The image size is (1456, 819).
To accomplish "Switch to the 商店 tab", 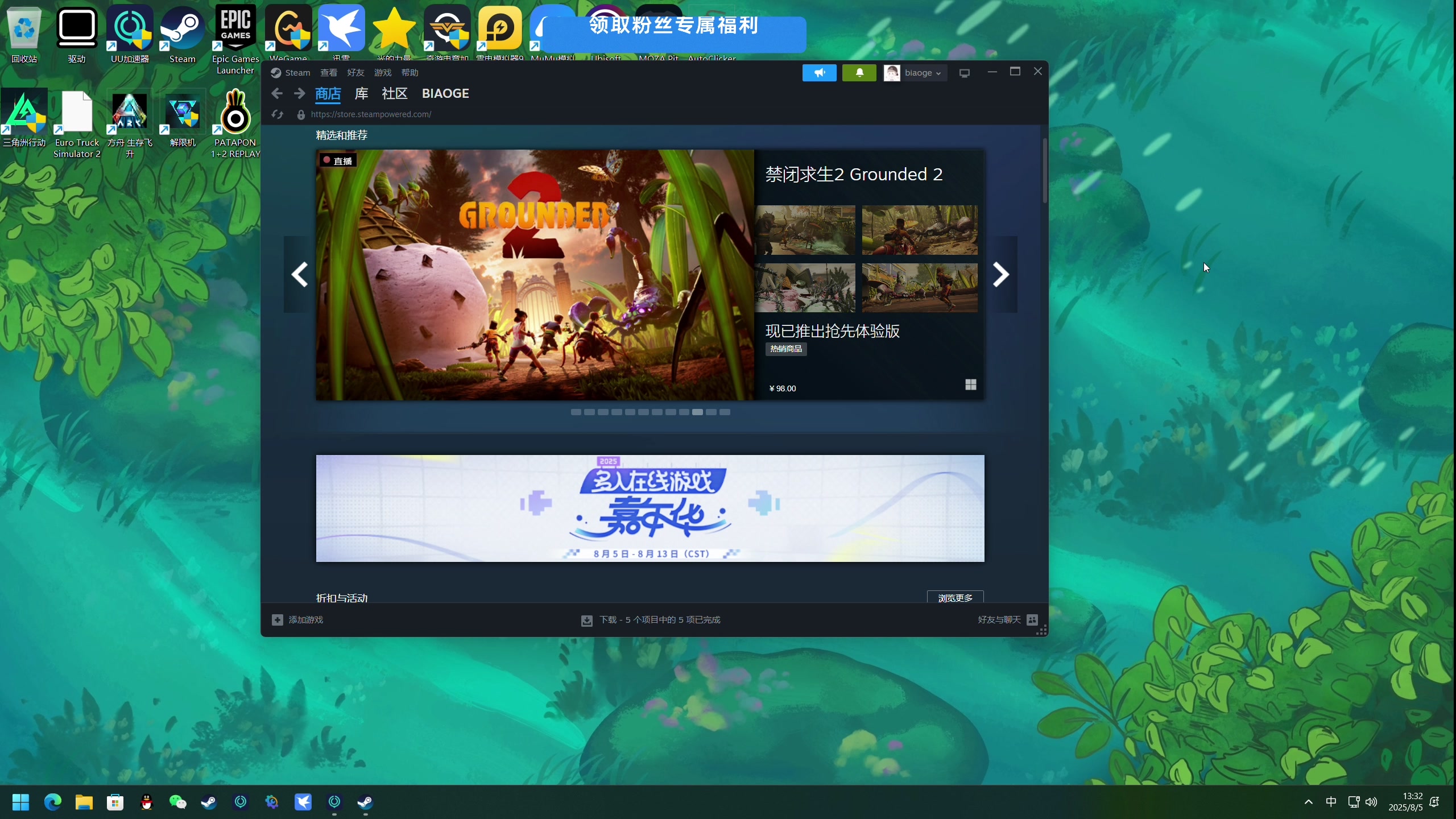I will pyautogui.click(x=328, y=94).
